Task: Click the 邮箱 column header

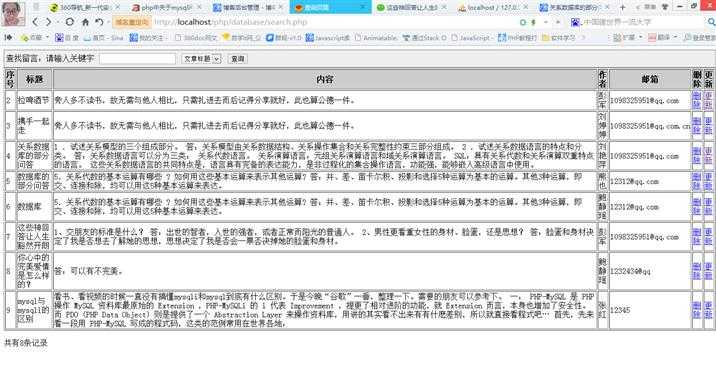Action: click(650, 79)
